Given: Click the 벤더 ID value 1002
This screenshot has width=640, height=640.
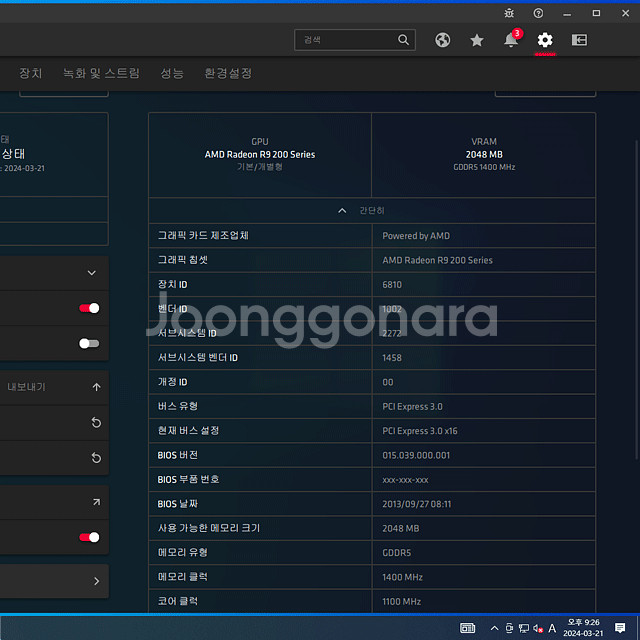Looking at the screenshot, I should point(392,309).
